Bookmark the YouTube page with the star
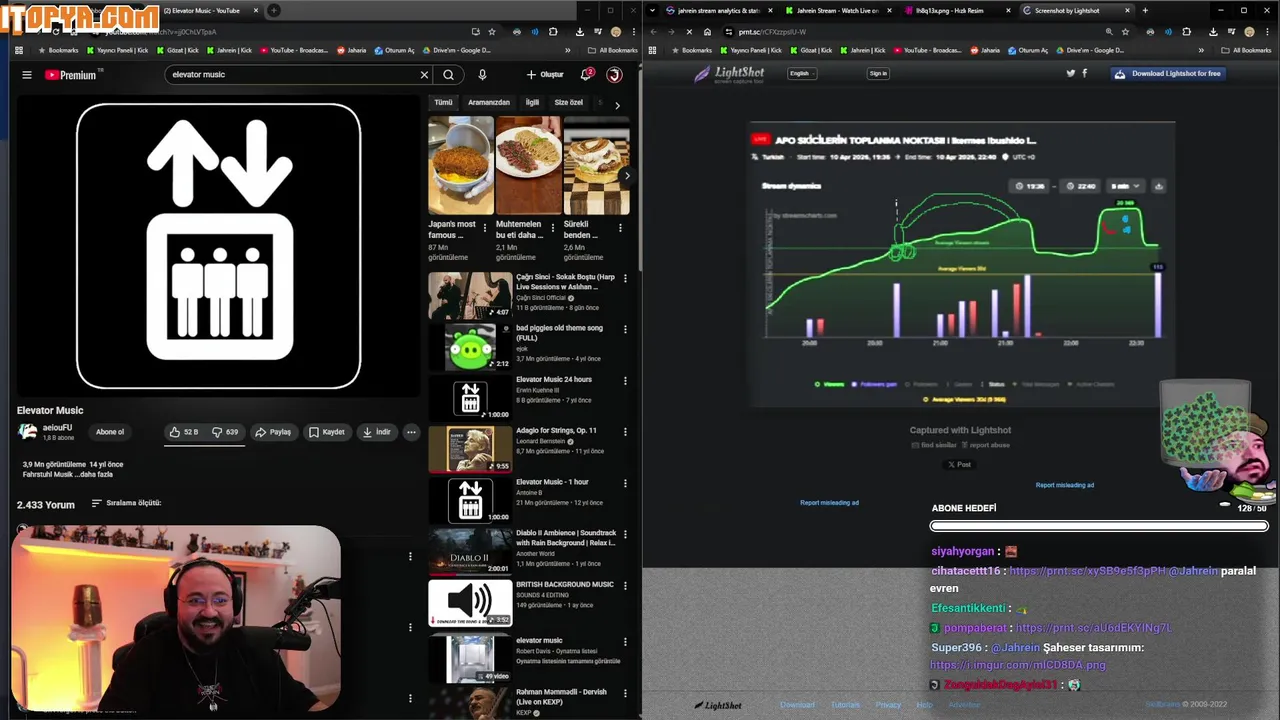1280x720 pixels. click(491, 32)
